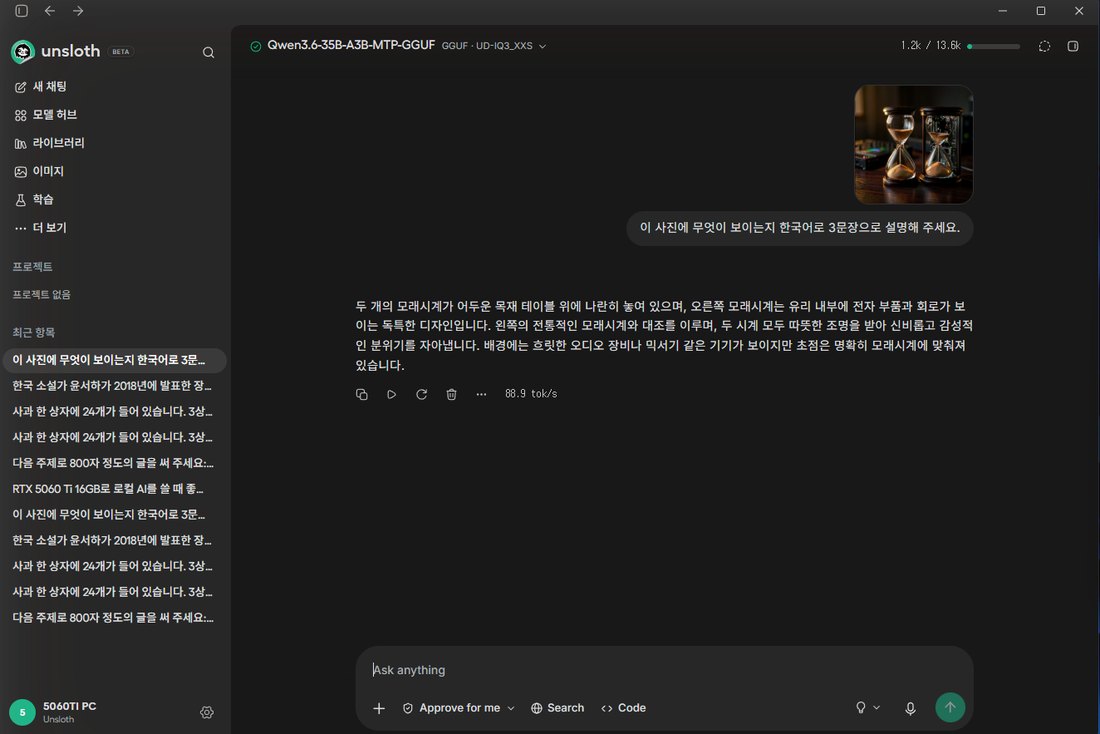Open the selected chat 이 사진에 무엇이 보이는지
Screen dimensions: 1100x734
click(x=114, y=360)
